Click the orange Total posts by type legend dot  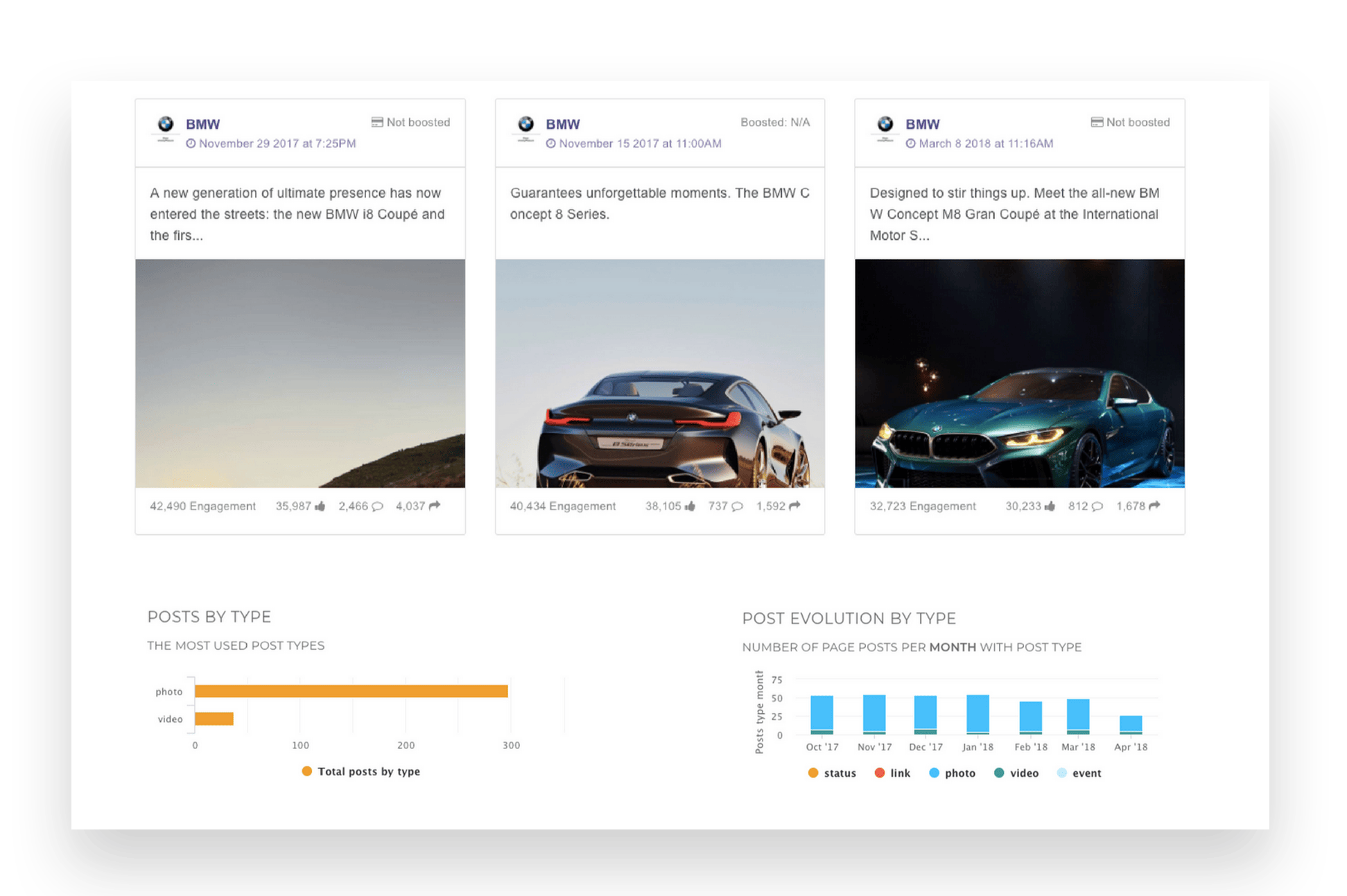coord(306,771)
